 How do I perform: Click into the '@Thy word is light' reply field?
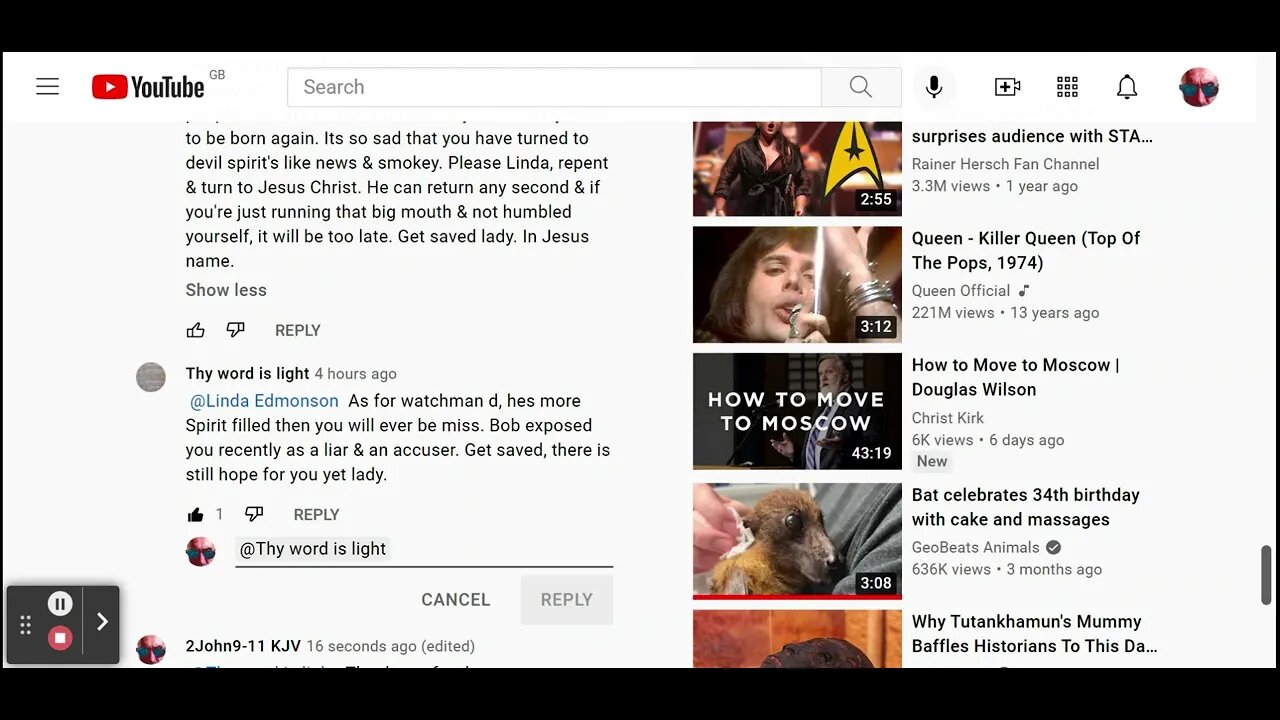[x=424, y=549]
